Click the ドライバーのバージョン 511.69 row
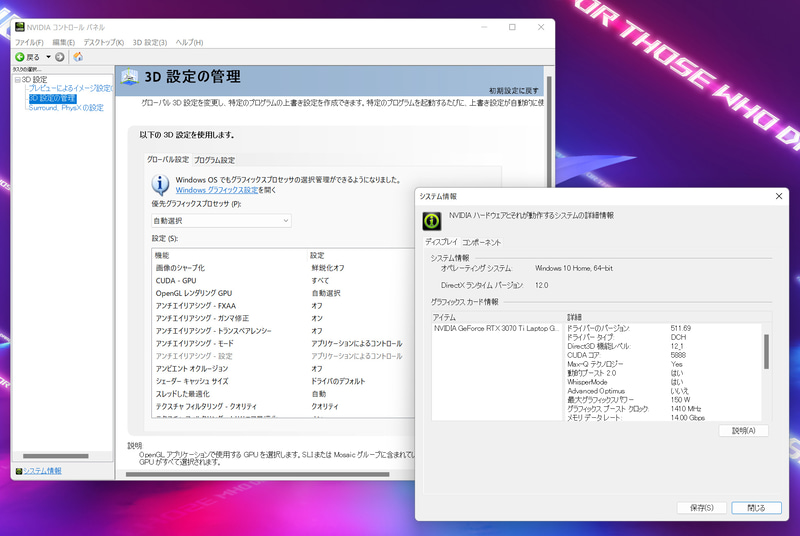The image size is (800, 536). pos(664,328)
